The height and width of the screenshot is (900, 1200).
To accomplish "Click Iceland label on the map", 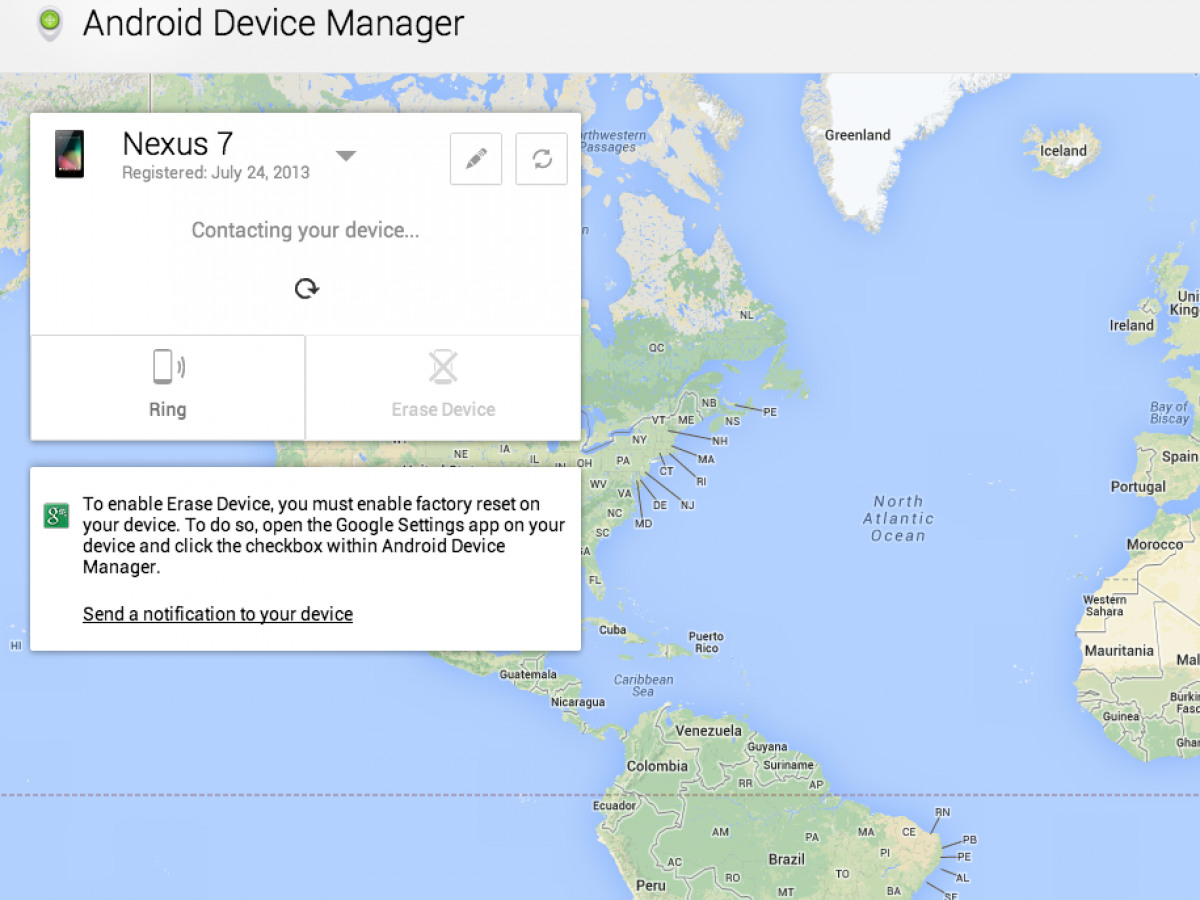I will pyautogui.click(x=1063, y=151).
